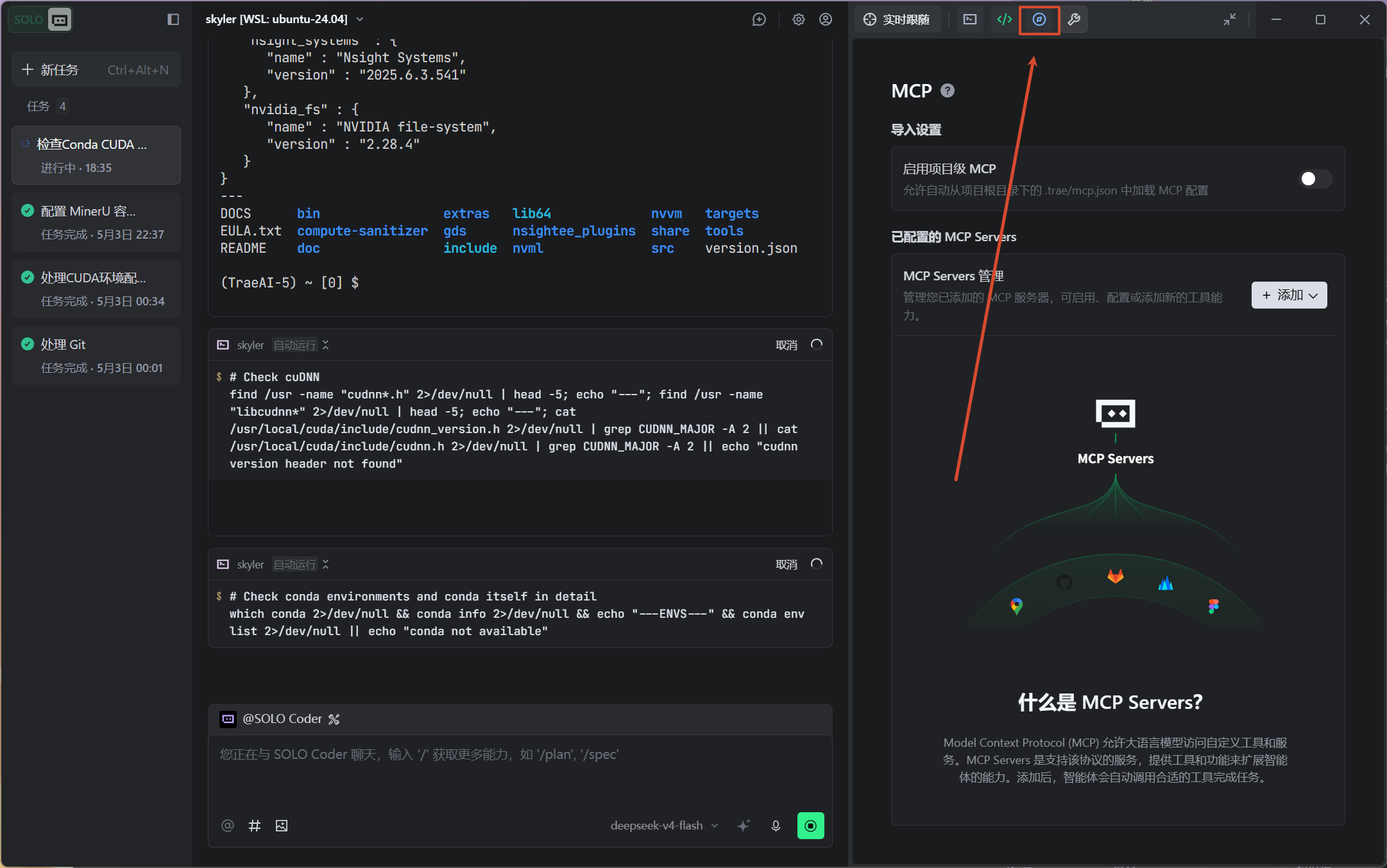1387x868 pixels.
Task: Click the green check on 处理 Git task
Action: coord(28,344)
